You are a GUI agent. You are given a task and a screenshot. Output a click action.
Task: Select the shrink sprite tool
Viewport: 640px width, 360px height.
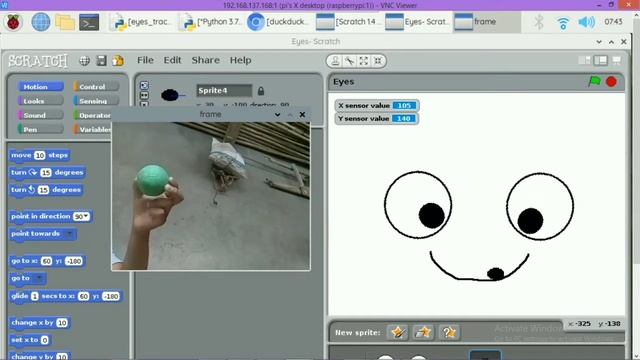(x=378, y=61)
